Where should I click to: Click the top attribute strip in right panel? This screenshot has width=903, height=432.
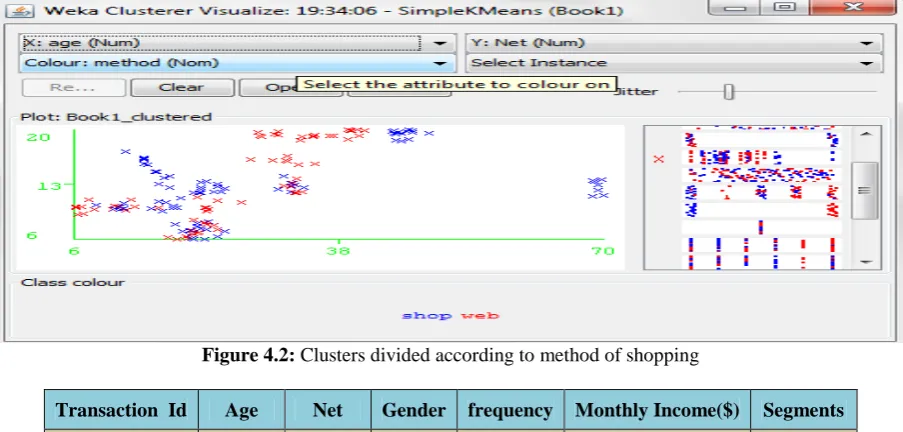tap(760, 128)
